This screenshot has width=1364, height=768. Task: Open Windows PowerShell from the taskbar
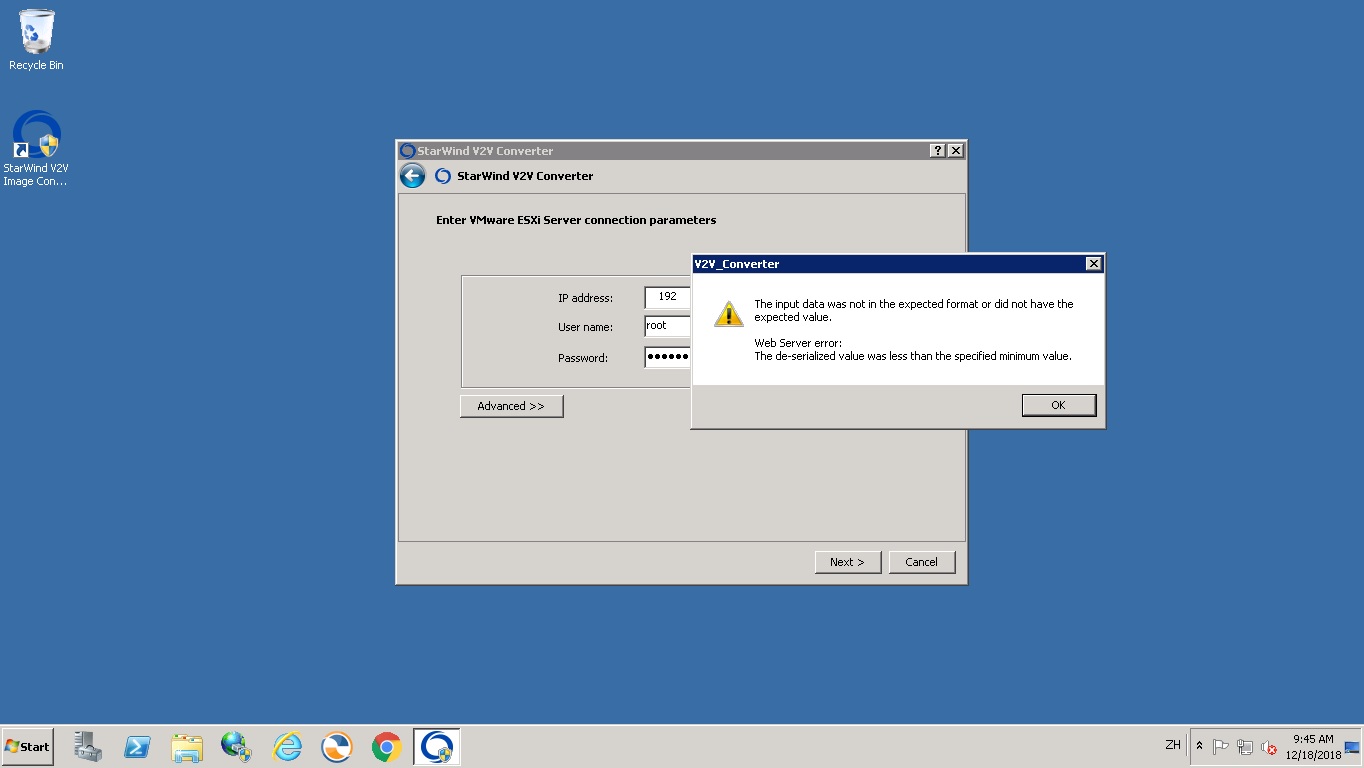coord(137,747)
